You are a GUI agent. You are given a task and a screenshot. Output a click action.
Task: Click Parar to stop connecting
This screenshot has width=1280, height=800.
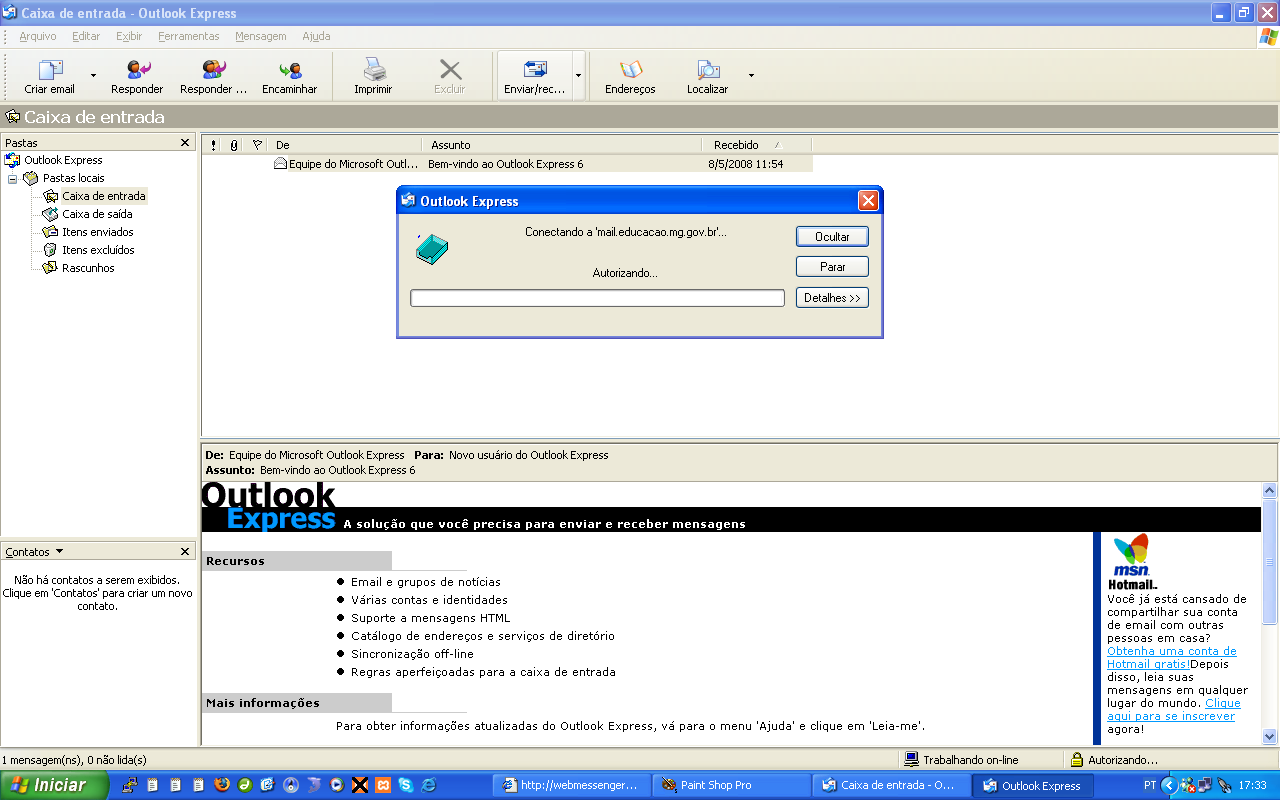coord(832,267)
